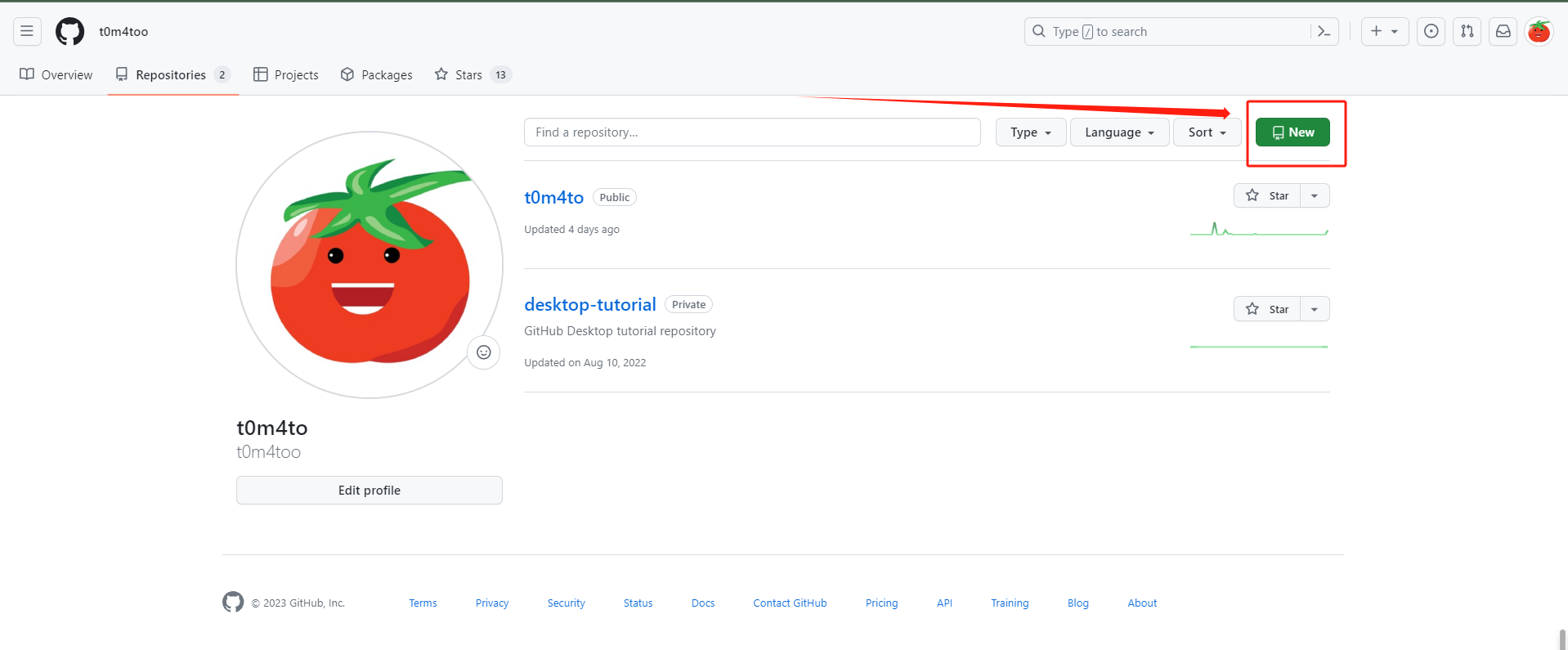This screenshot has width=1568, height=650.
Task: Expand the Type filter dropdown
Action: point(1030,132)
